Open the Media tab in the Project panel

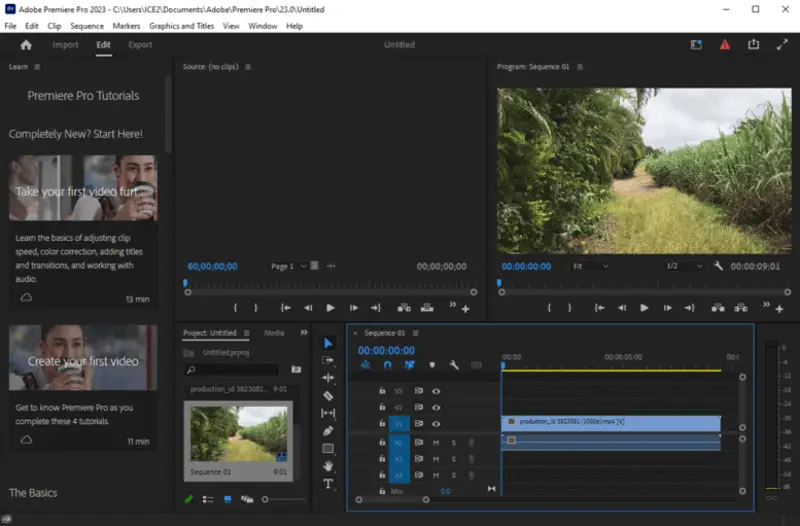(274, 333)
